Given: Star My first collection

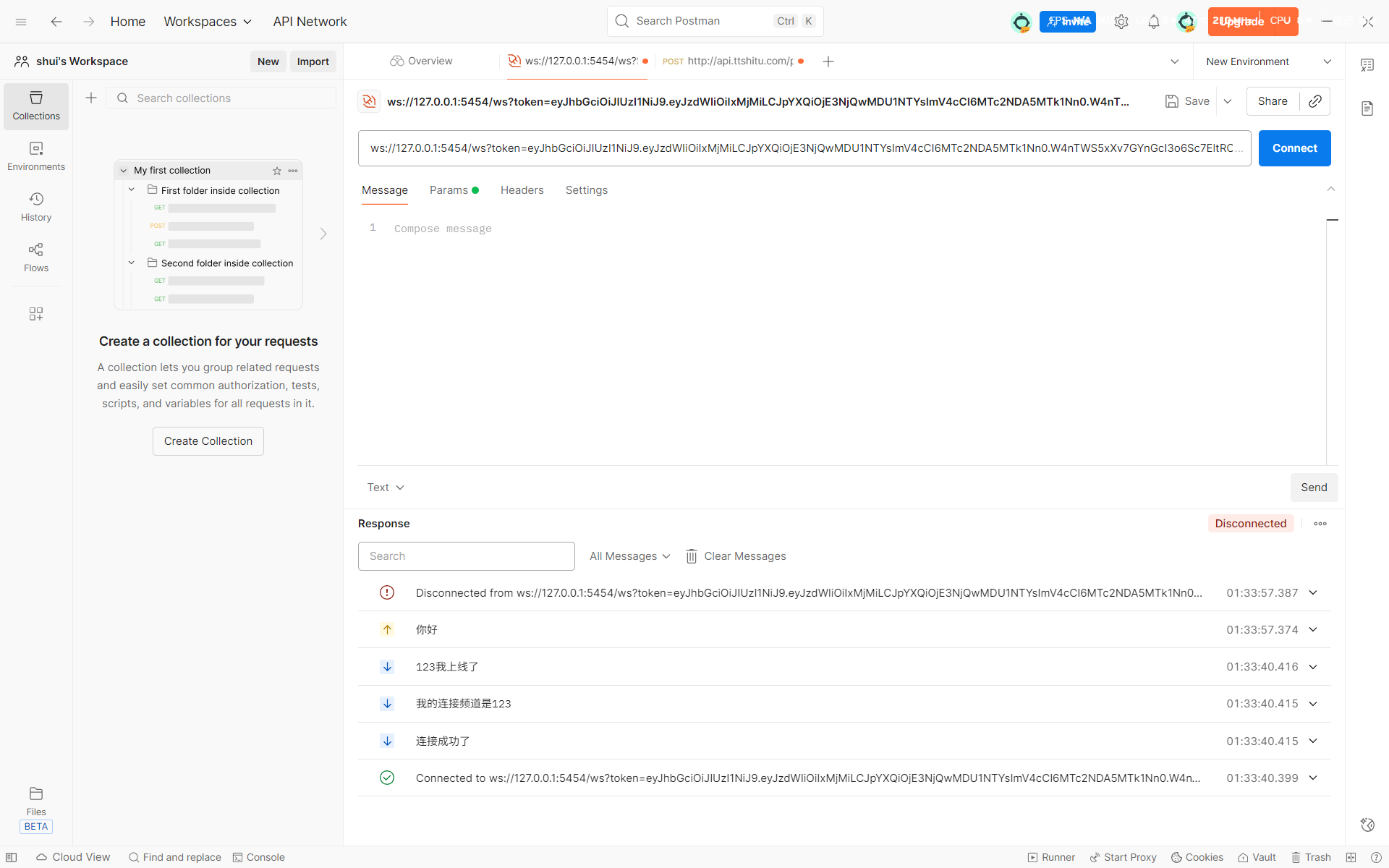Looking at the screenshot, I should pyautogui.click(x=277, y=171).
